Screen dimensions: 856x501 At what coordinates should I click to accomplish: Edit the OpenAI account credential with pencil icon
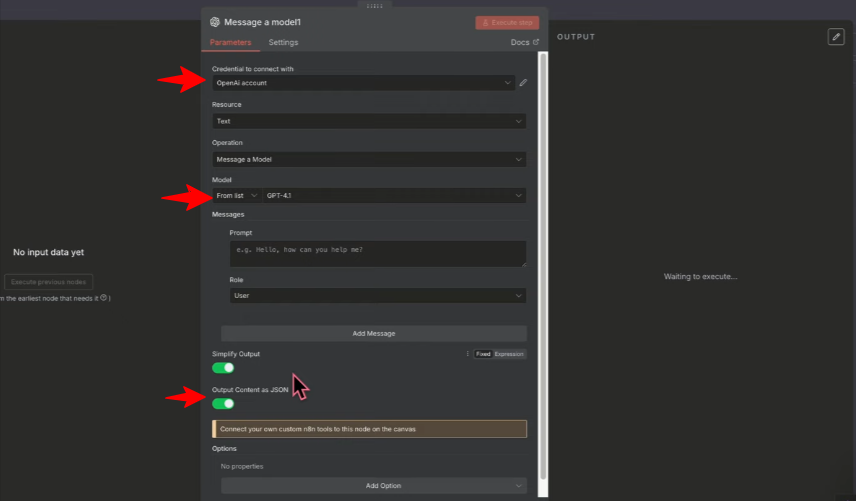[x=523, y=83]
